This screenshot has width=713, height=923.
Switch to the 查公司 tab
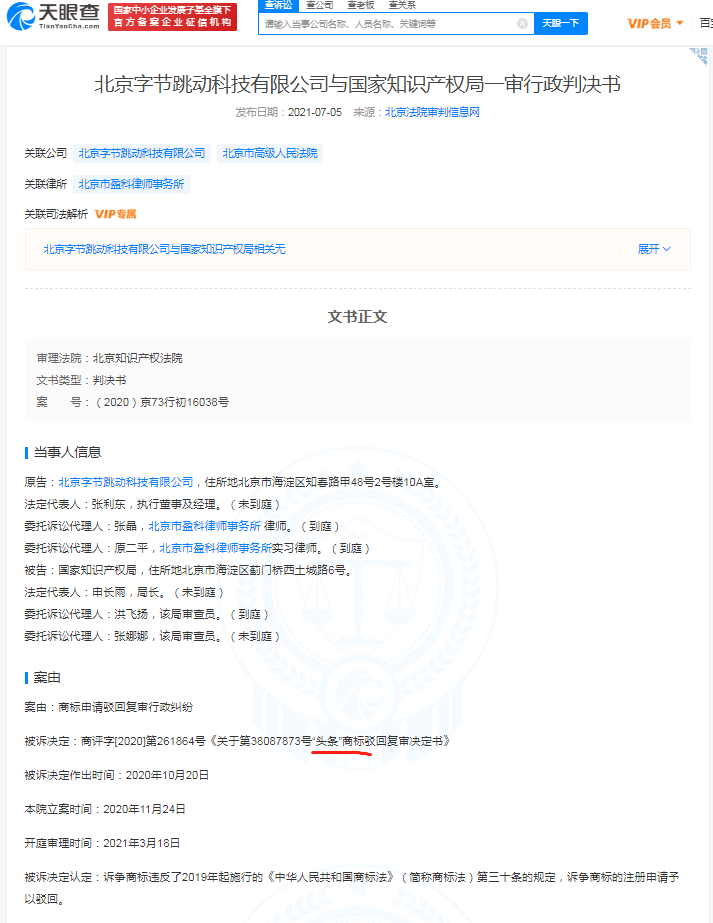[320, 5]
